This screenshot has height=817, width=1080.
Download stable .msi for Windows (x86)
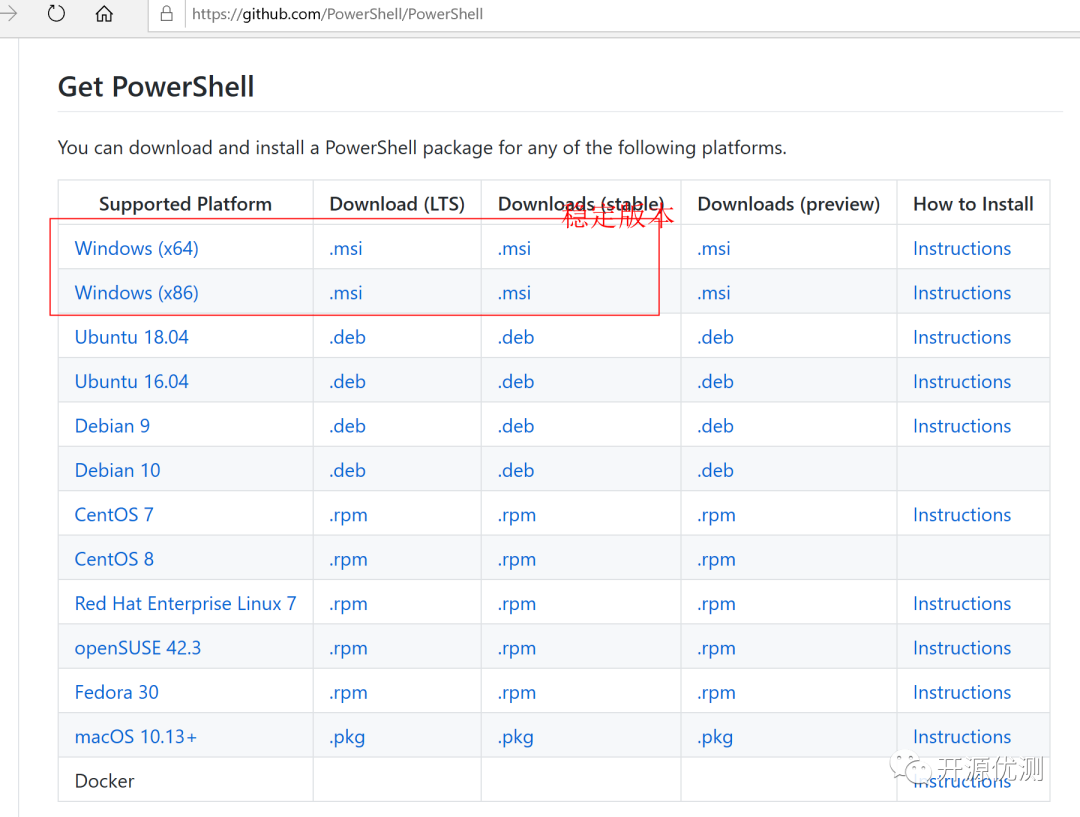tap(515, 293)
